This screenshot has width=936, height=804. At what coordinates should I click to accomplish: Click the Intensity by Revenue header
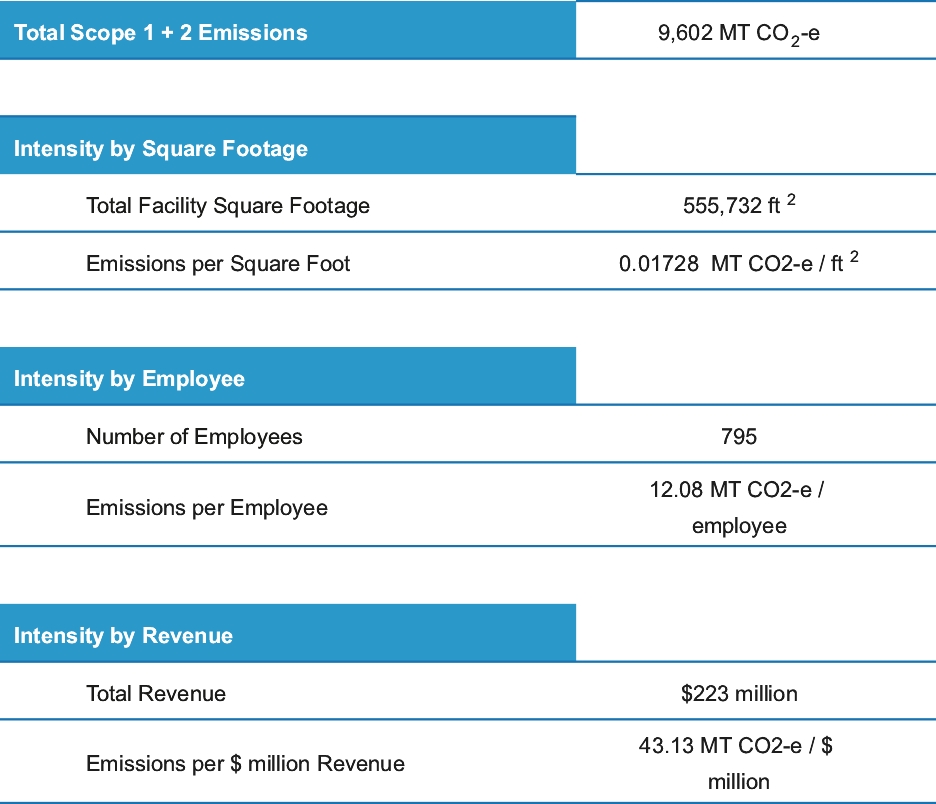[123, 636]
